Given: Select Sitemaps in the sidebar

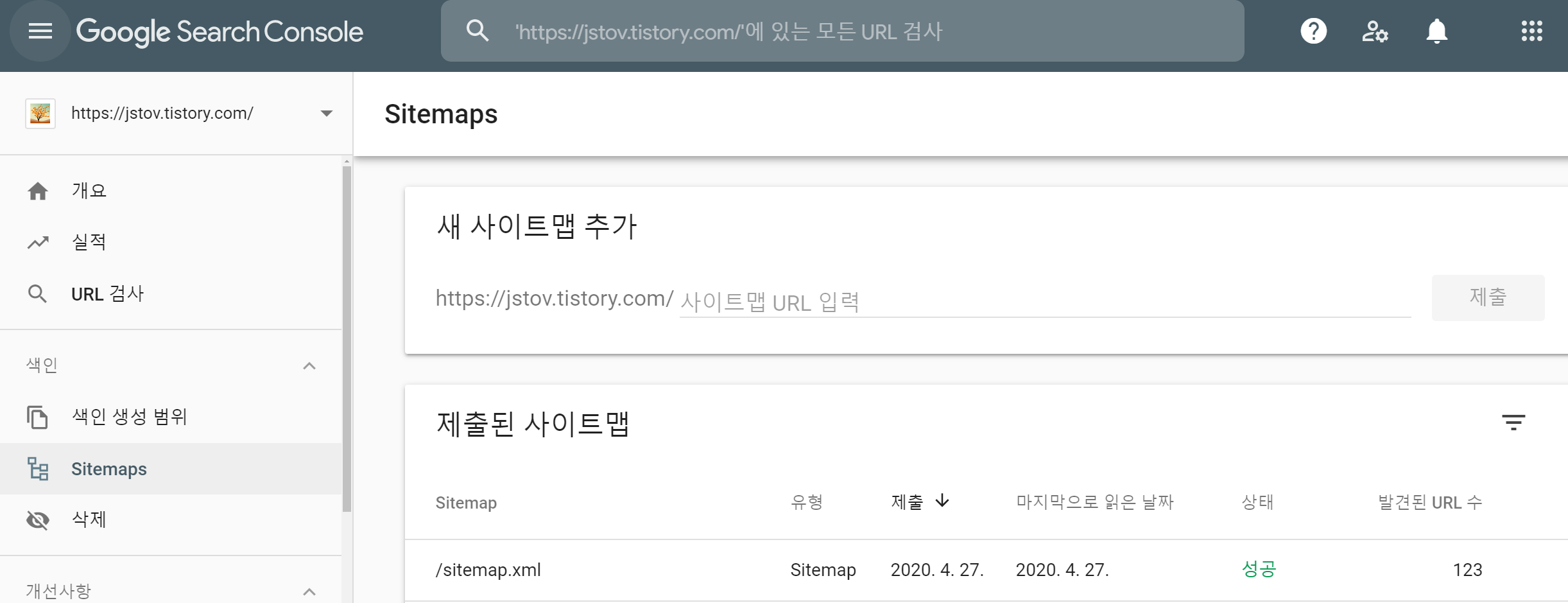Looking at the screenshot, I should click(x=171, y=469).
